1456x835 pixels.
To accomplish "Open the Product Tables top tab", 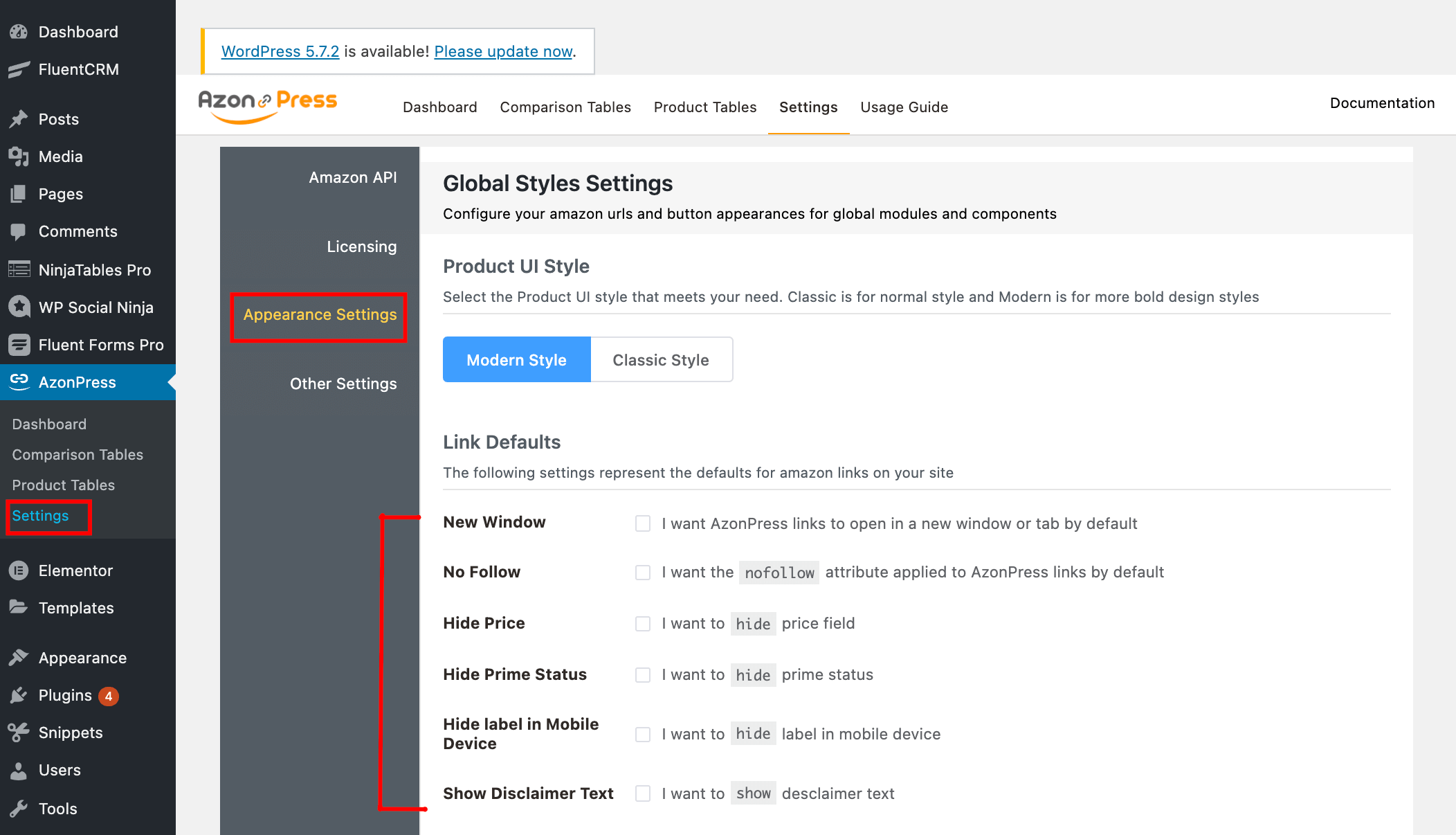I will tap(705, 107).
